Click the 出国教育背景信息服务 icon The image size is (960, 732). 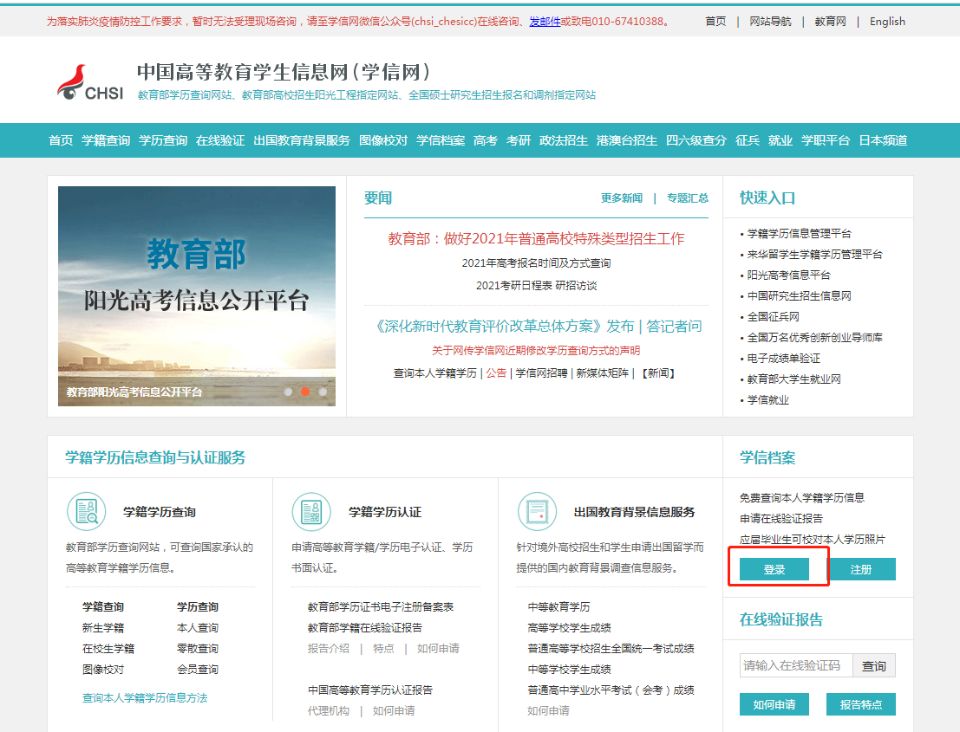[x=537, y=511]
